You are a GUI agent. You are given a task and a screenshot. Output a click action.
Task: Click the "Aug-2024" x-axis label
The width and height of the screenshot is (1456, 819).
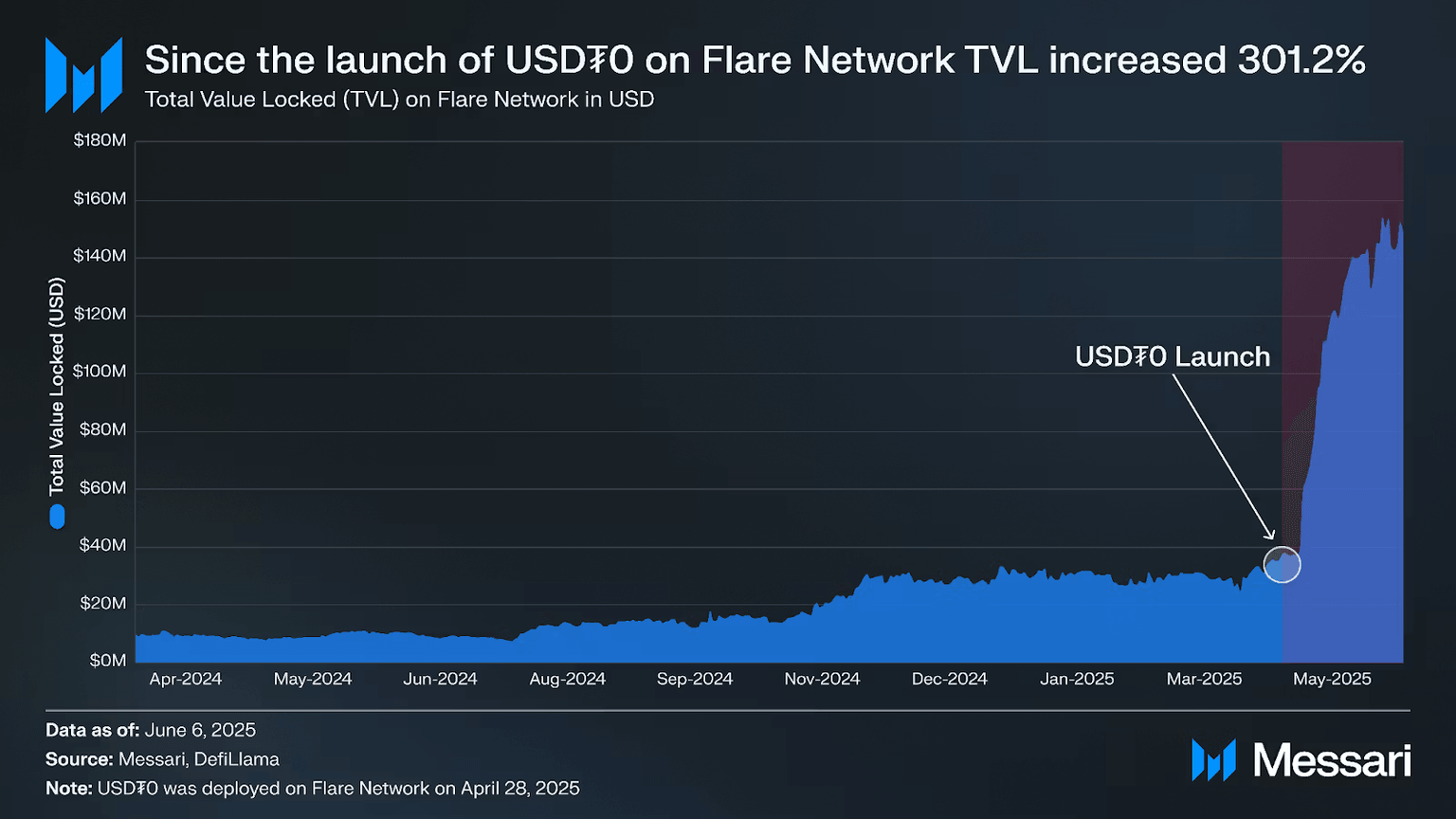568,679
